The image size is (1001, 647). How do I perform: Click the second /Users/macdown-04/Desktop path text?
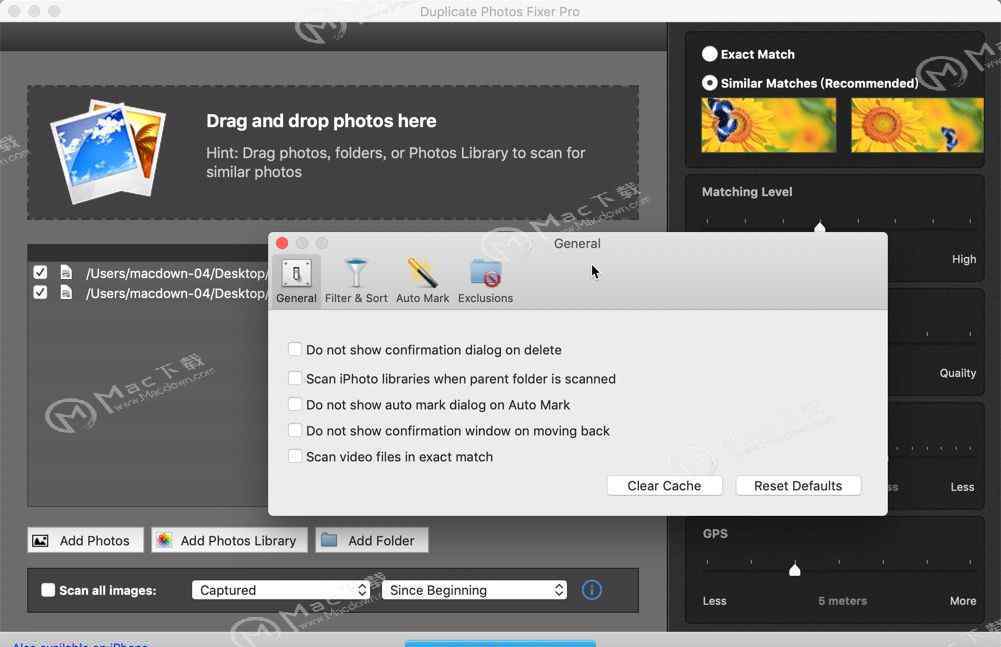coord(176,293)
